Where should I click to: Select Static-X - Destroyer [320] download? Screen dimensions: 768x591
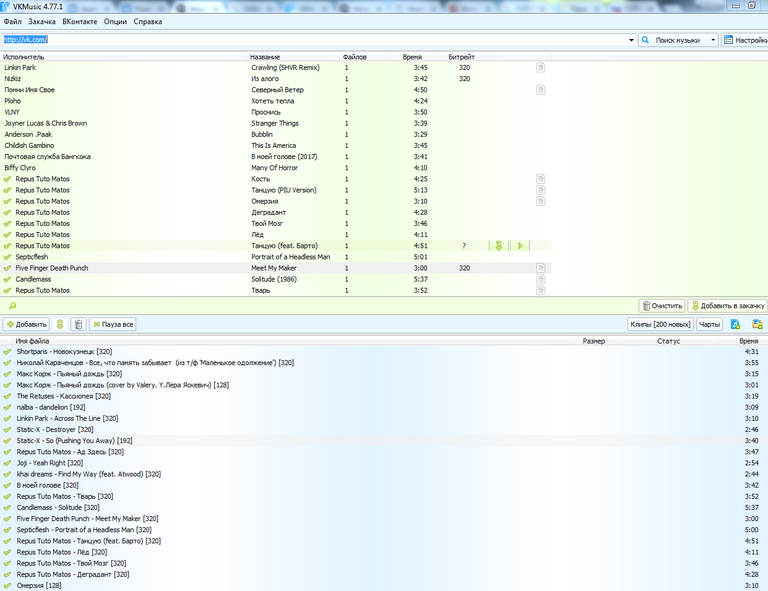point(384,429)
